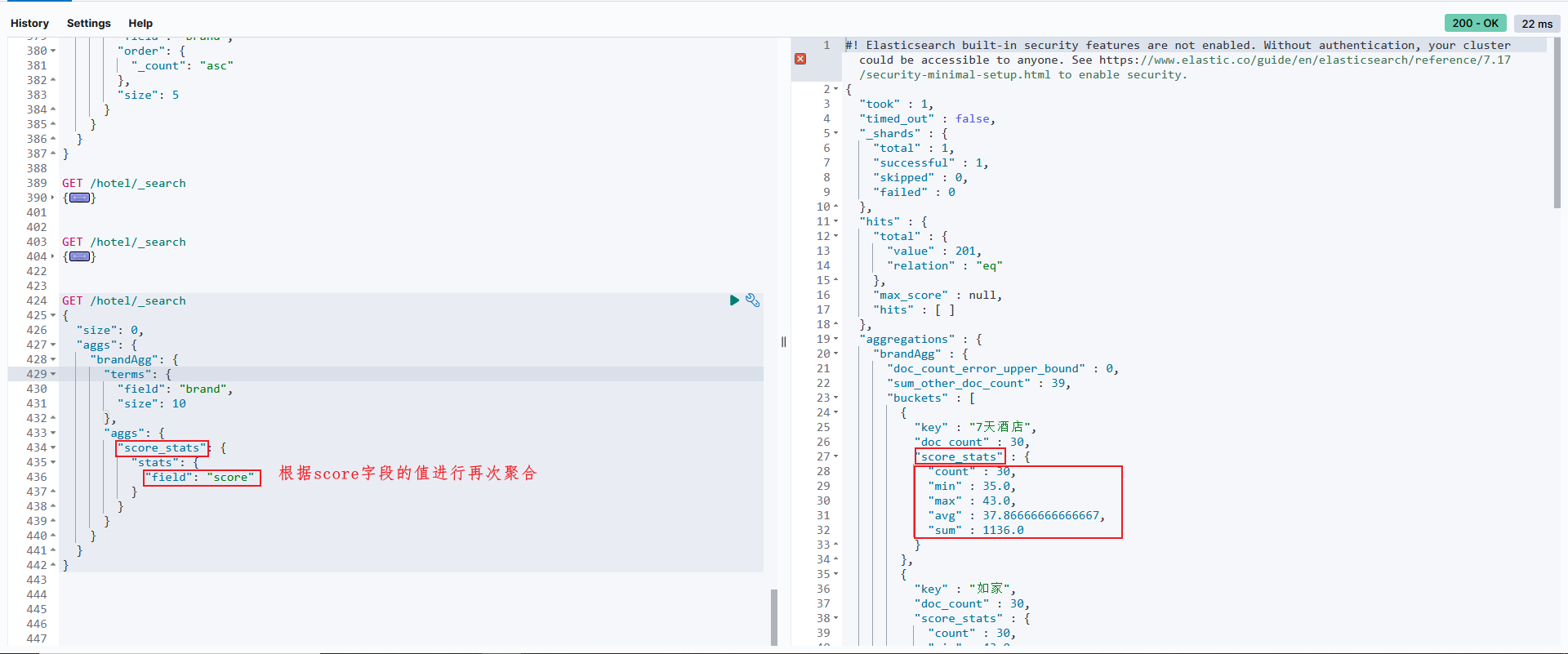Place cursor on "size": 0 in editor

coord(110,330)
